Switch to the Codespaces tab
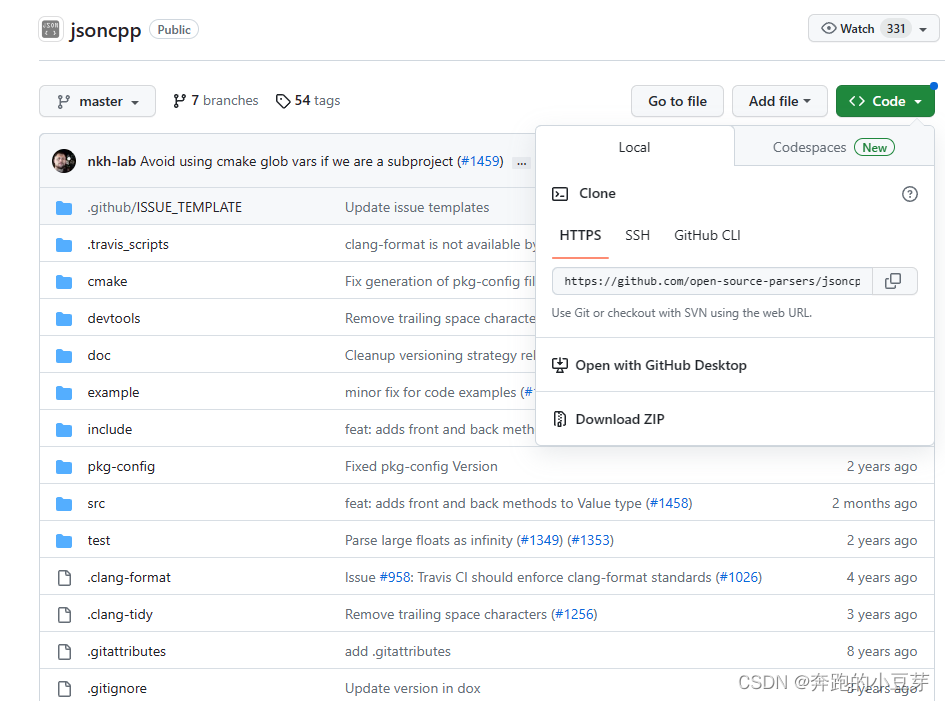This screenshot has width=945, height=701. pyautogui.click(x=809, y=147)
